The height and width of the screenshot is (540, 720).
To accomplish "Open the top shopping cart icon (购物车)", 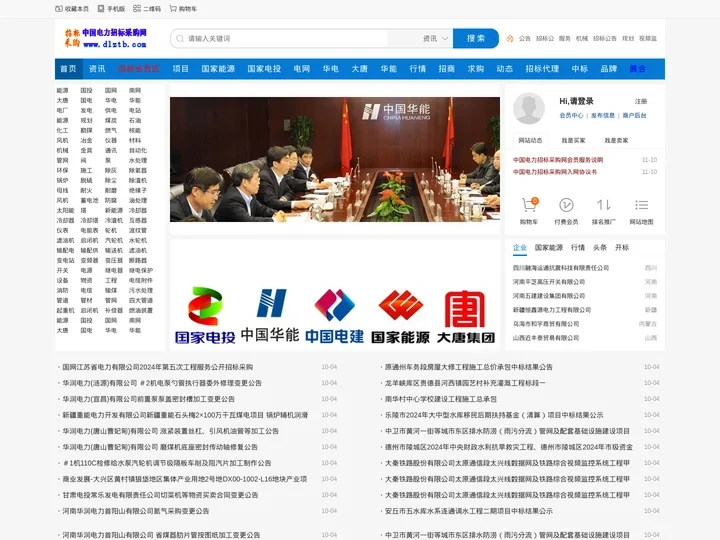I will click(x=173, y=9).
